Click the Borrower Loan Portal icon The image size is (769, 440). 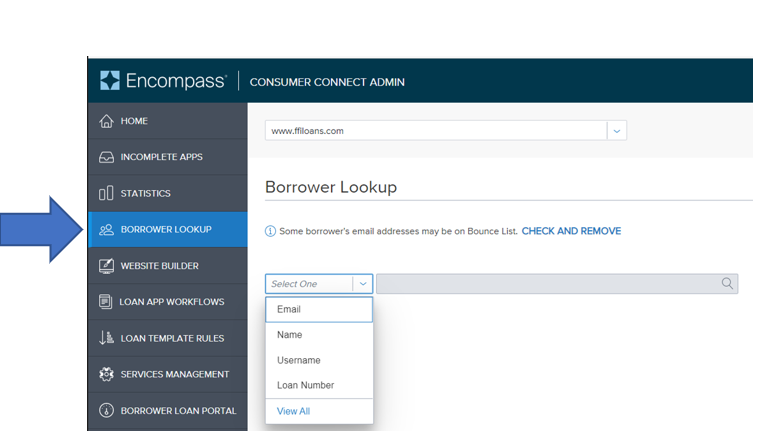(106, 411)
